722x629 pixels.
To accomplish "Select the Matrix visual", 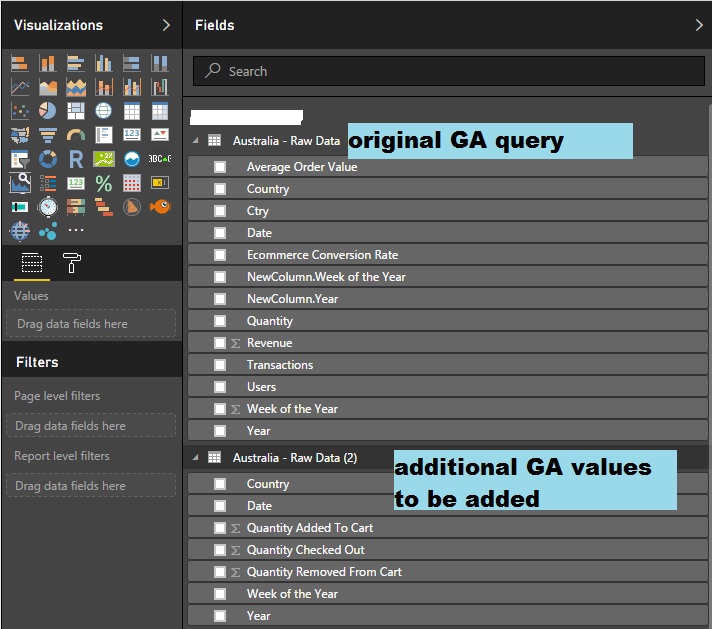I will click(160, 111).
